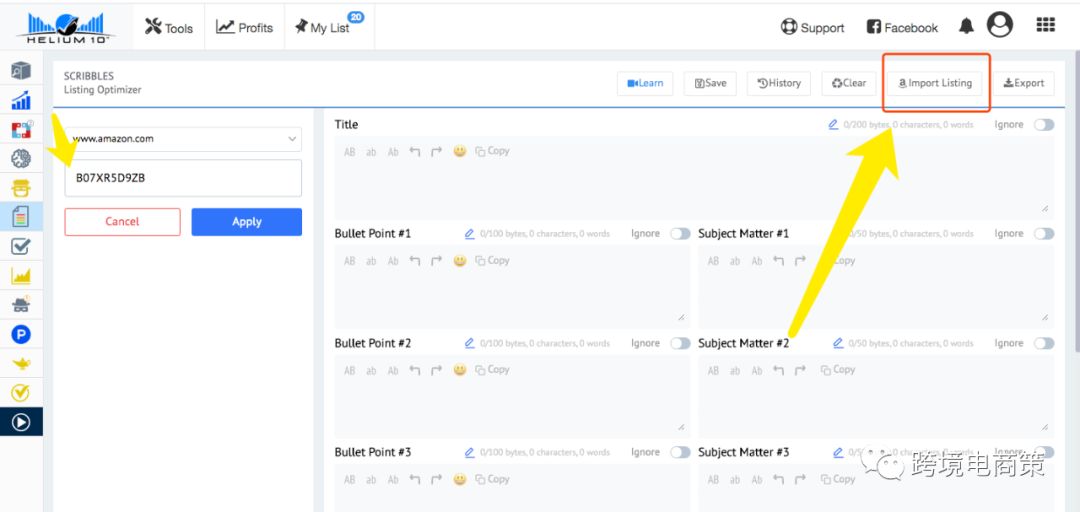This screenshot has height=512, width=1080.
Task: Expand the www.amazon.com marketplace dropdown
Action: [x=183, y=139]
